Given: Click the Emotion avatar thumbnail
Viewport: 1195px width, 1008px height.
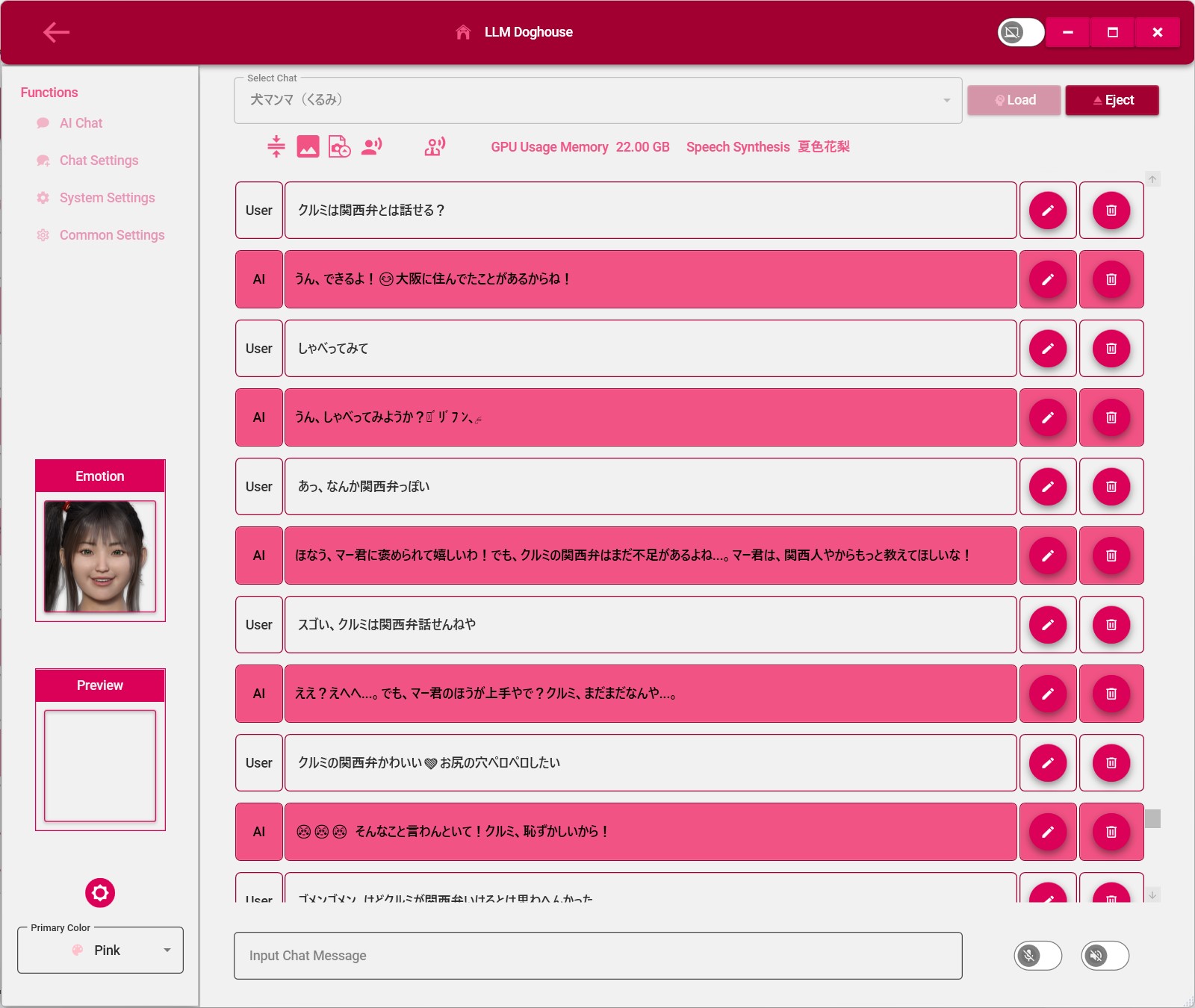Looking at the screenshot, I should coord(100,556).
